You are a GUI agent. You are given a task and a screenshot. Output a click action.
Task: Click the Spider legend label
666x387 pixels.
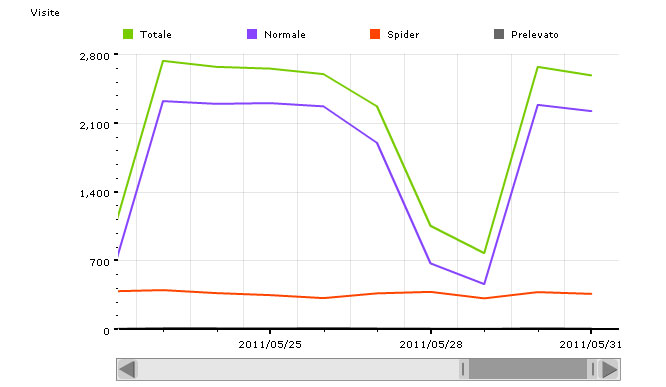pos(403,35)
